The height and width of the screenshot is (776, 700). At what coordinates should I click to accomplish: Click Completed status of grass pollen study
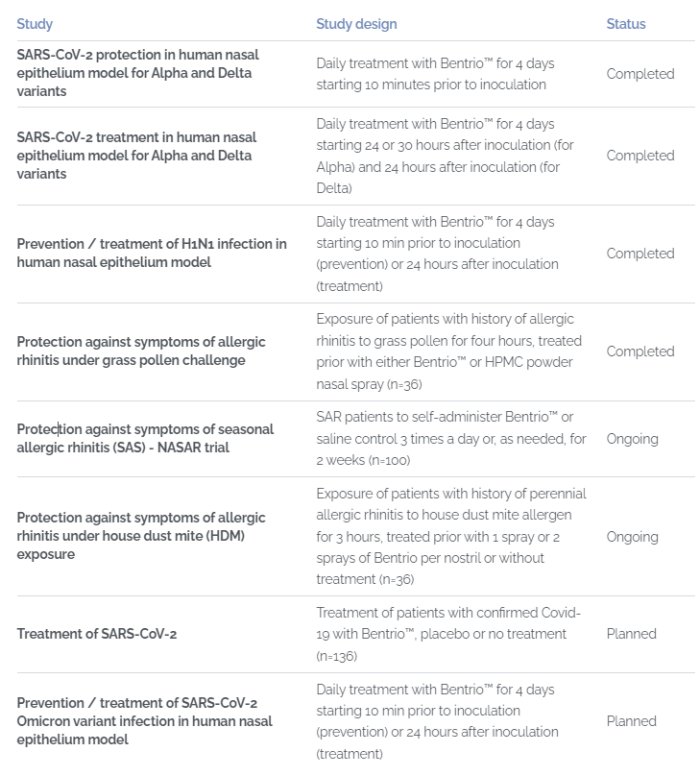pos(640,351)
